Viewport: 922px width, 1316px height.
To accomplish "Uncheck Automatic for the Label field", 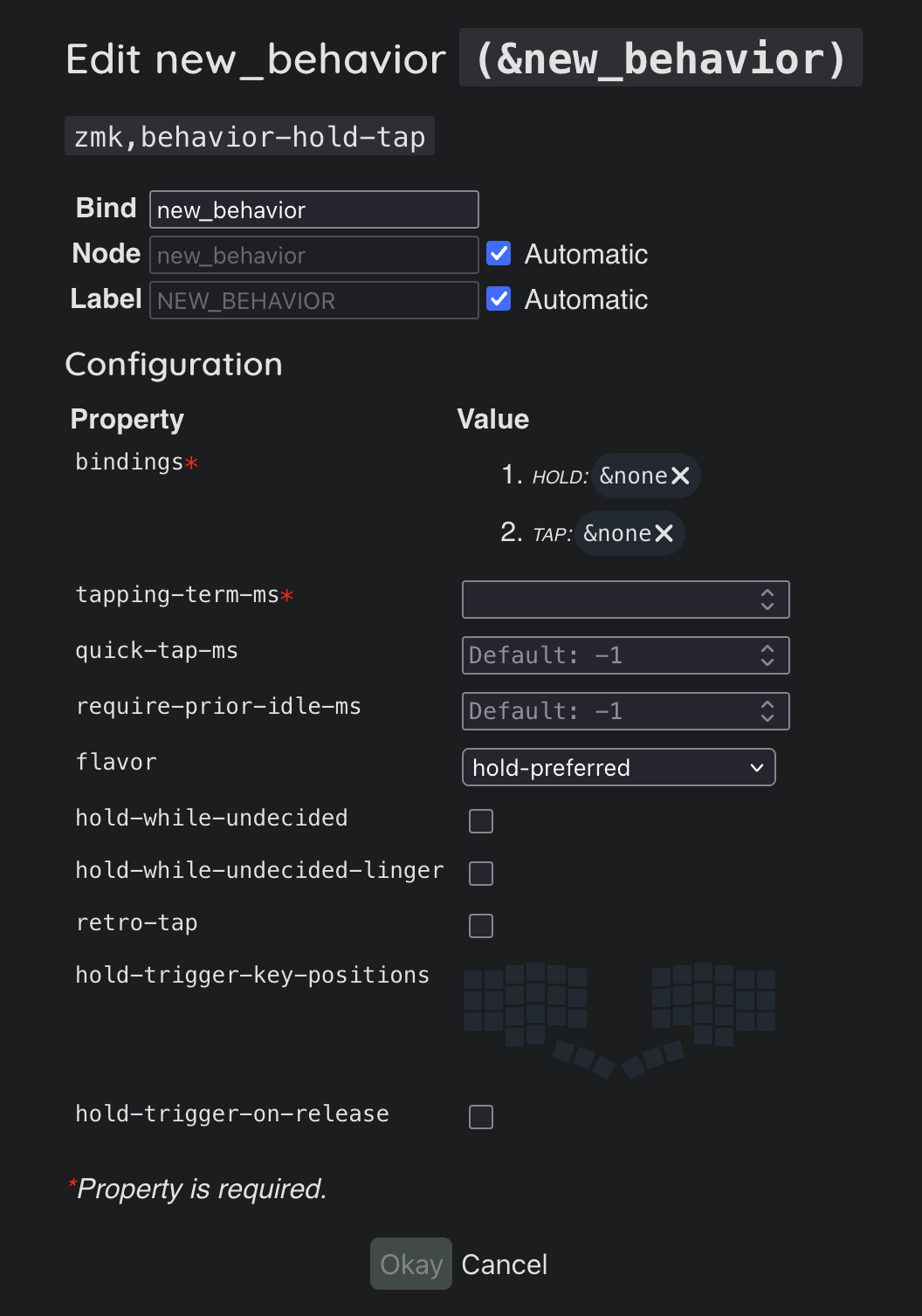I will [x=499, y=299].
